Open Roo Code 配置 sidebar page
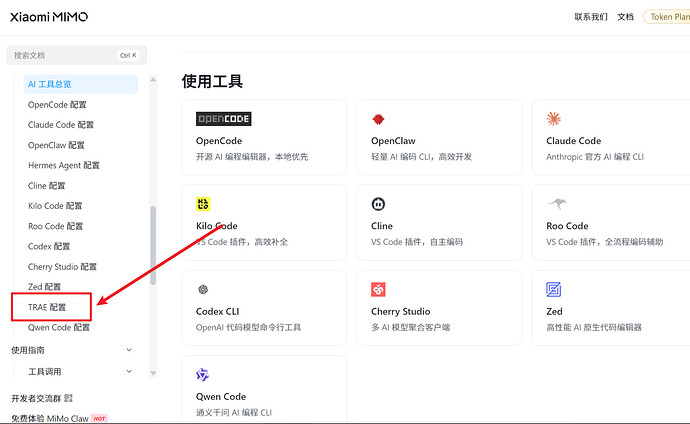The height and width of the screenshot is (424, 690). pyautogui.click(x=55, y=226)
